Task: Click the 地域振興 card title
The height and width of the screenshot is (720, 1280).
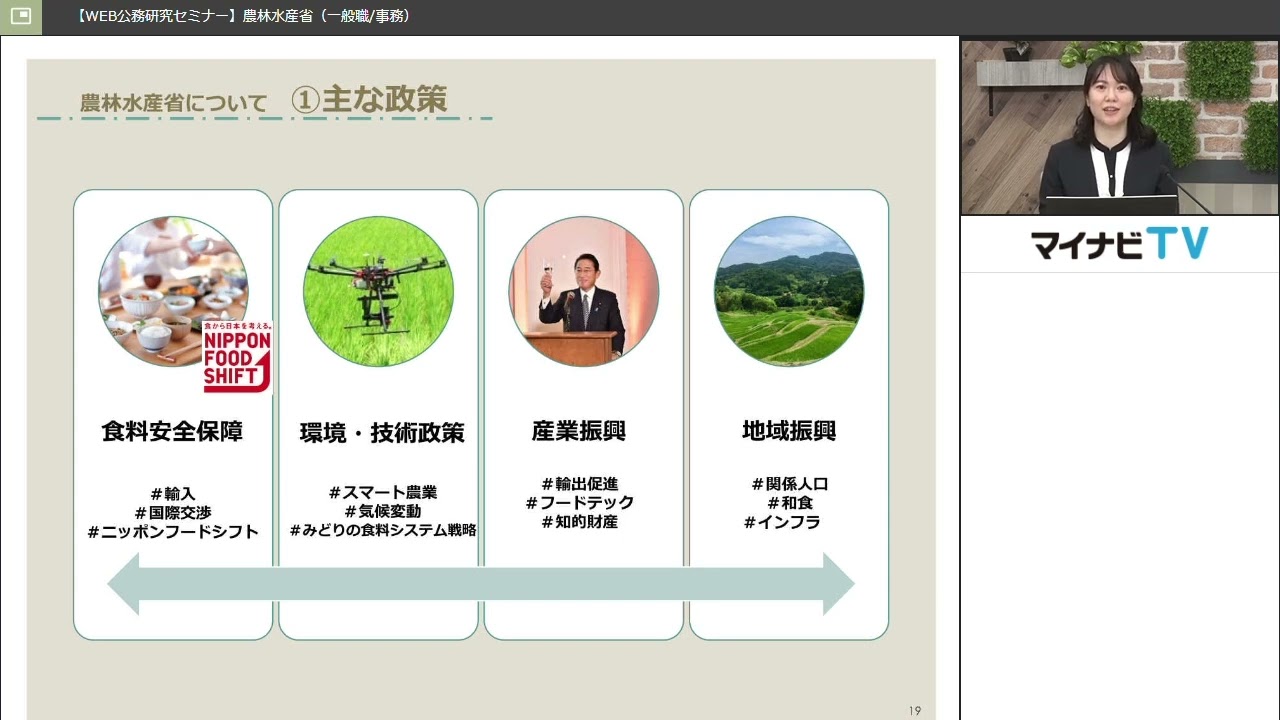Action: click(x=789, y=431)
